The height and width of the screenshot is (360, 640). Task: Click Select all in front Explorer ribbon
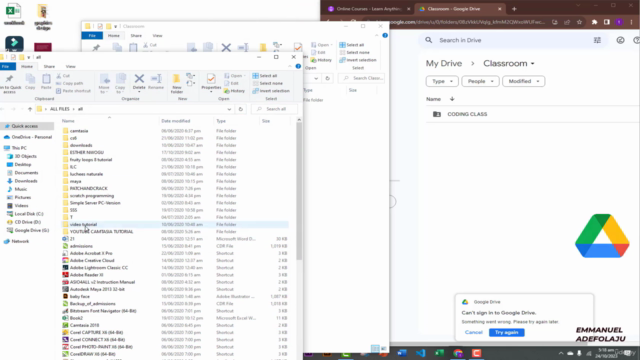point(265,76)
